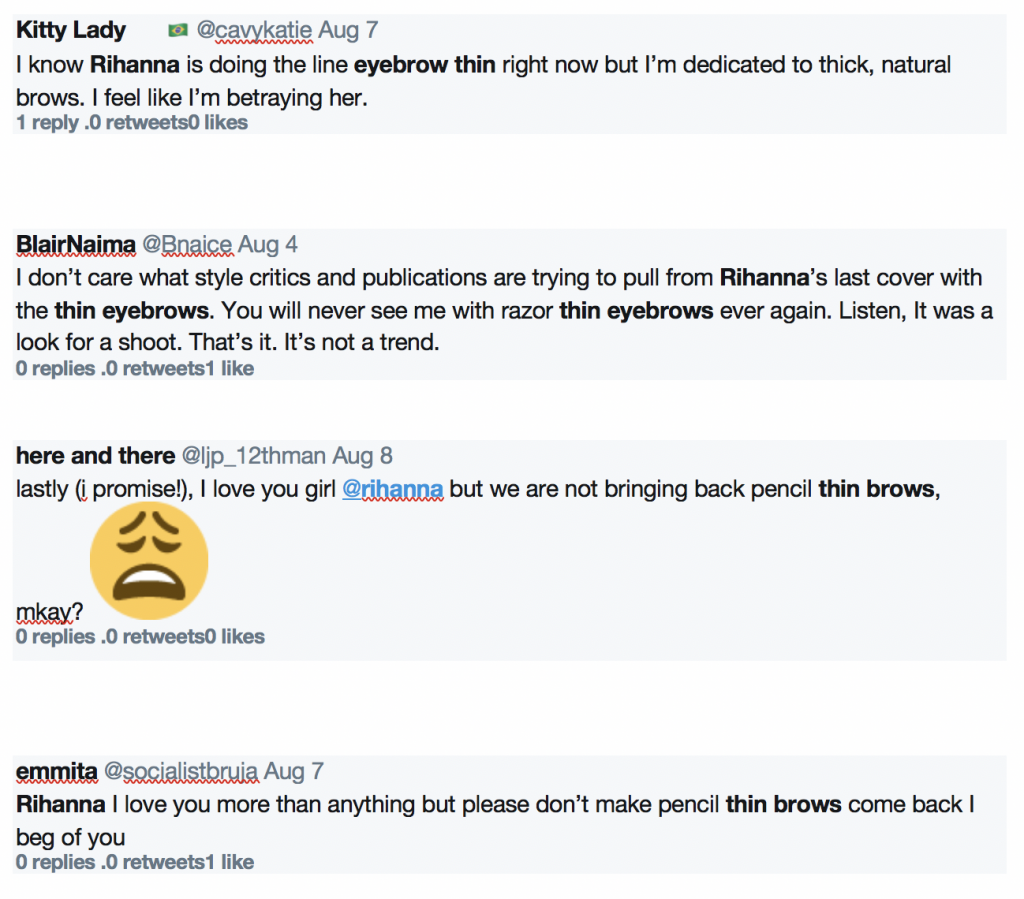
Task: Click '1 reply' under Kitty Lady's tweet
Action: (x=47, y=123)
